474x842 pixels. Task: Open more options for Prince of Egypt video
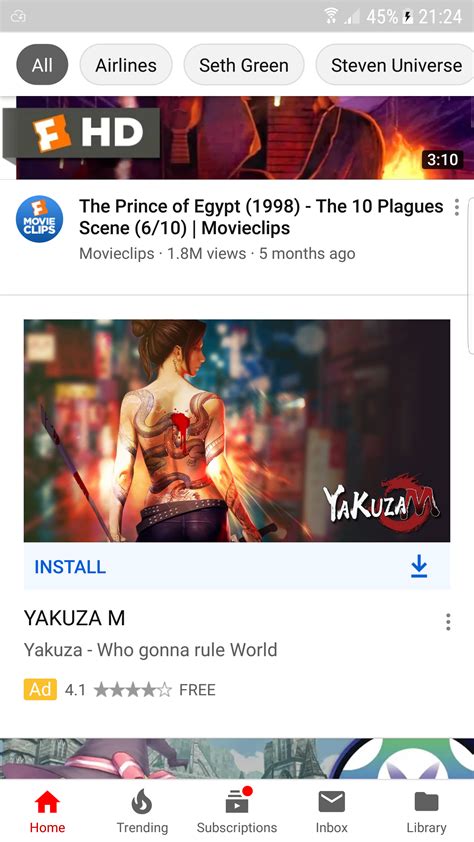pos(456,207)
